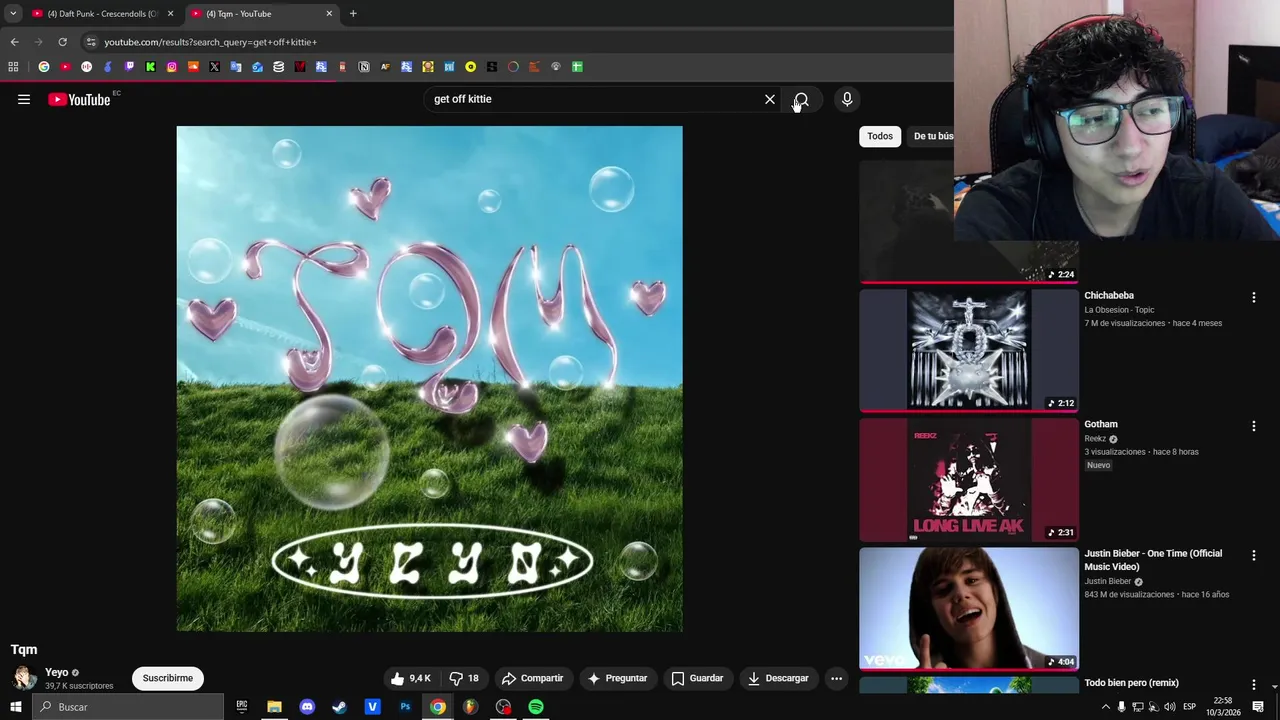This screenshot has width=1280, height=720.
Task: Click the address bar URL
Action: click(211, 42)
